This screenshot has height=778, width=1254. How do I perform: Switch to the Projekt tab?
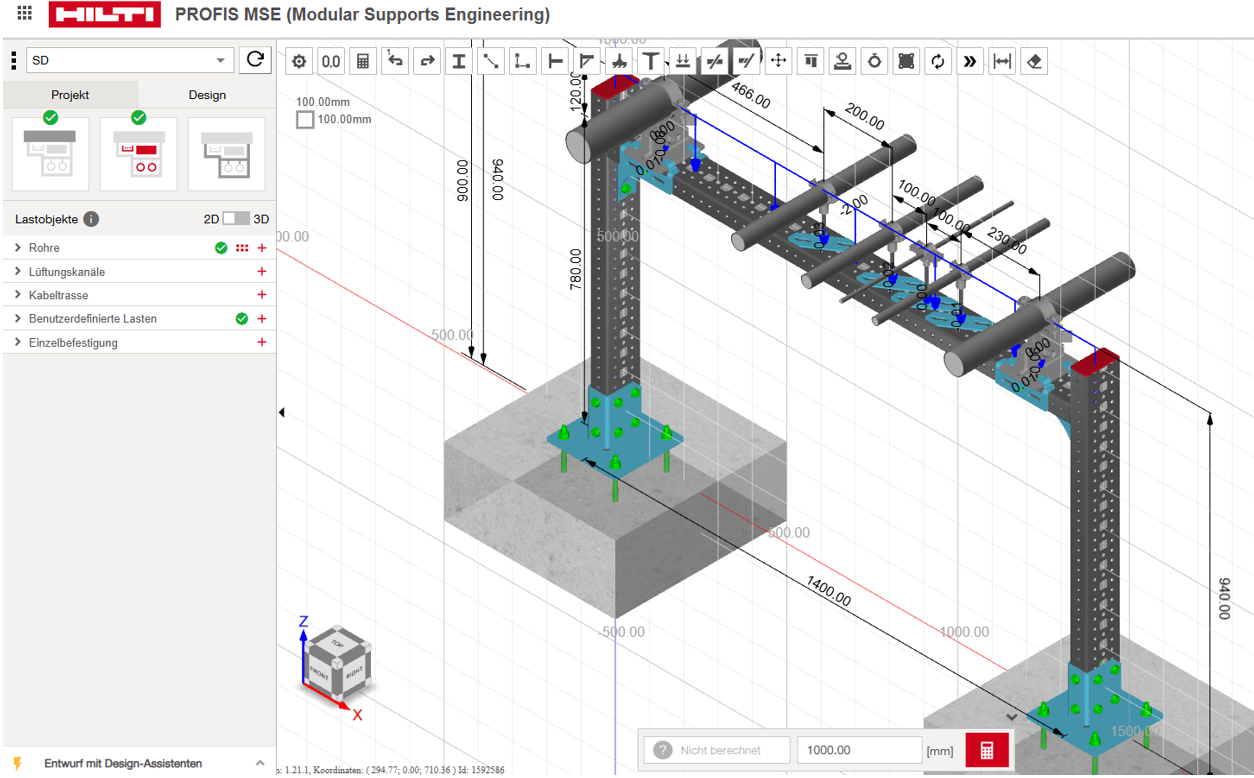click(x=70, y=95)
